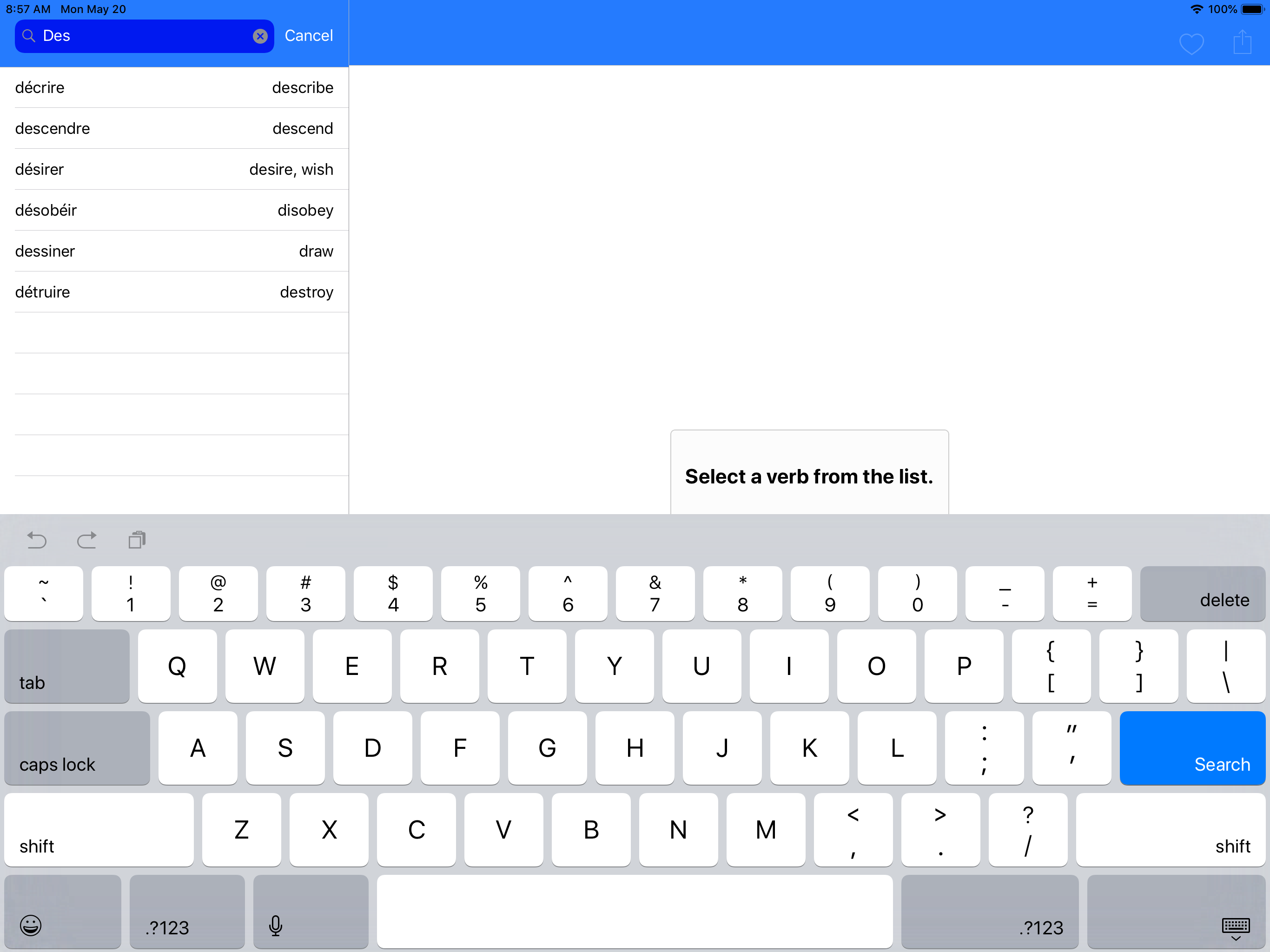Tap the comma less-than key
Viewport: 1270px width, 952px height.
pyautogui.click(x=853, y=830)
